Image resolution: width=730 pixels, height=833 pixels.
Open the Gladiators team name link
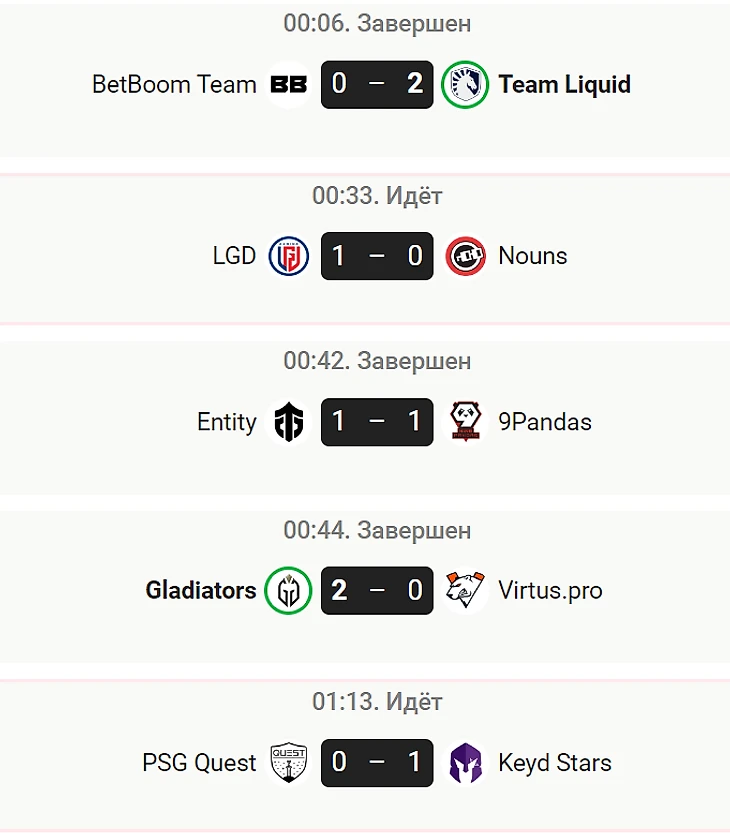coord(201,591)
